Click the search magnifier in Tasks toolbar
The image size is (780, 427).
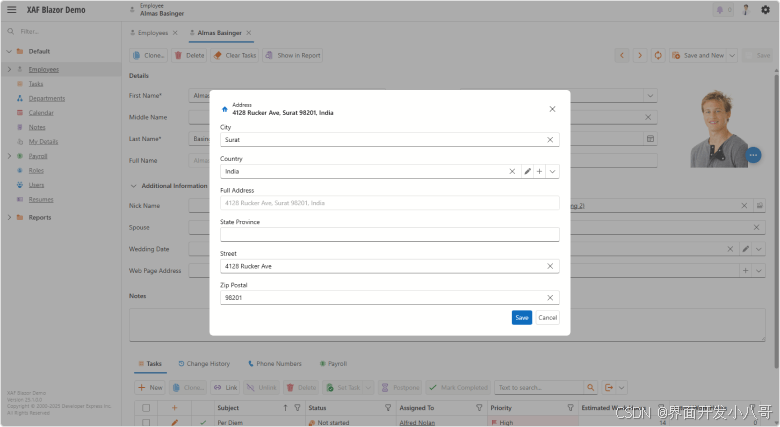pos(590,387)
